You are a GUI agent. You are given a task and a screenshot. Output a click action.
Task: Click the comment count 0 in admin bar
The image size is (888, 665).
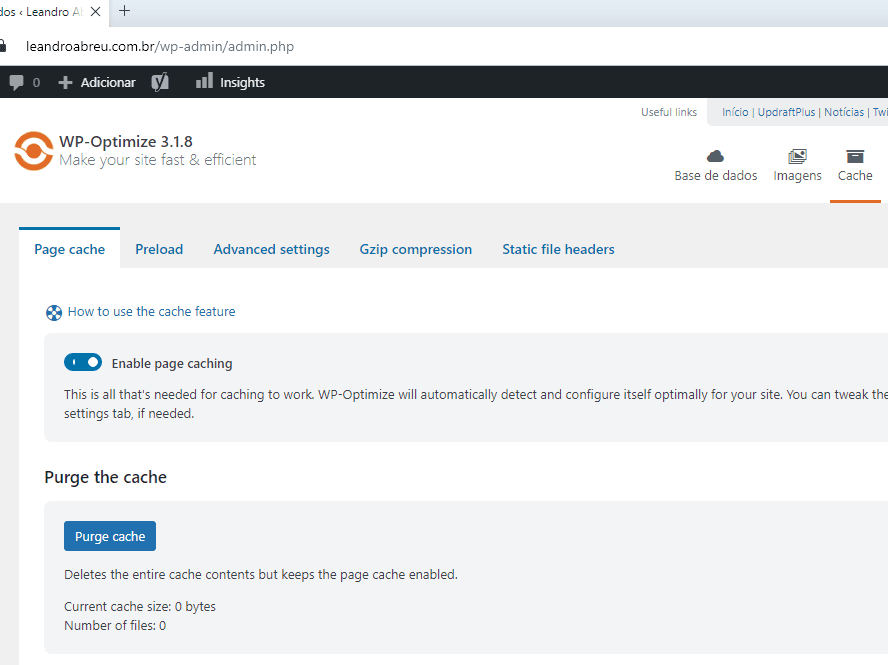coord(36,83)
